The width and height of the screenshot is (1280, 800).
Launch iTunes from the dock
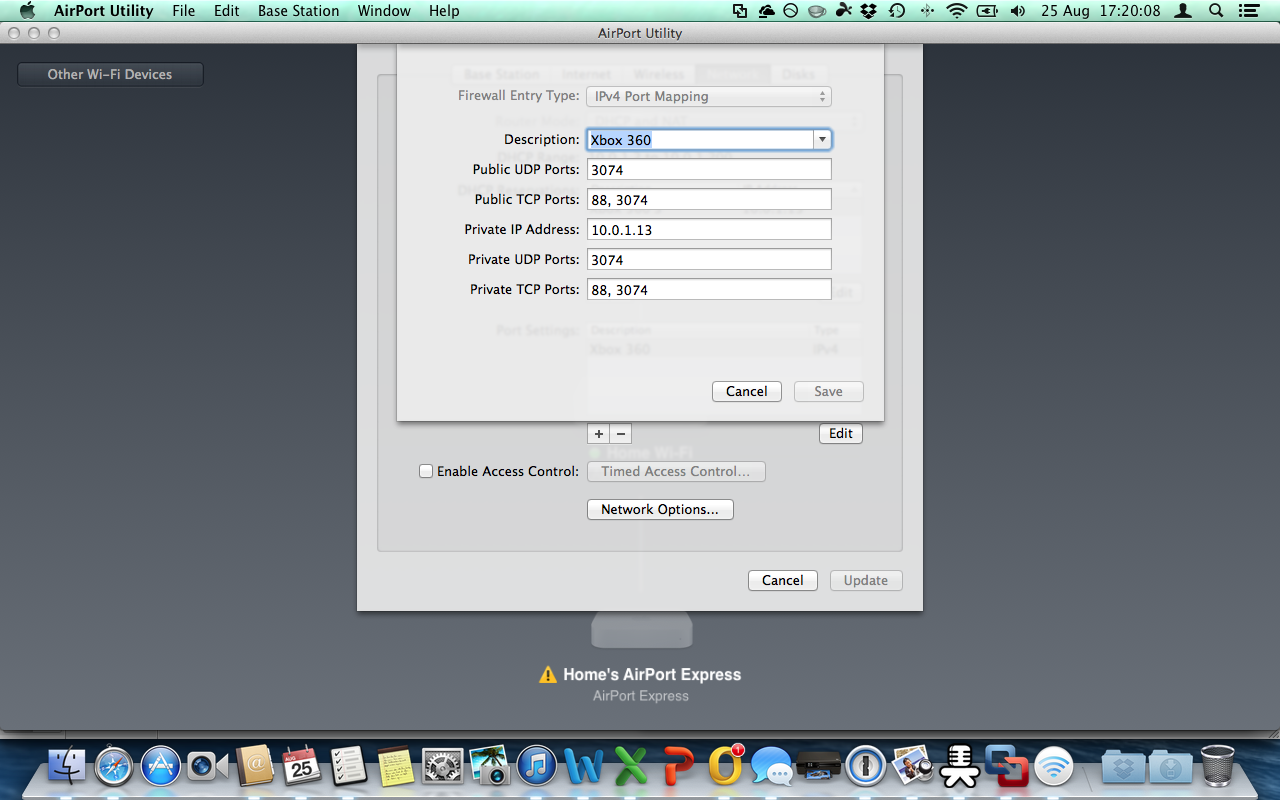pos(537,766)
